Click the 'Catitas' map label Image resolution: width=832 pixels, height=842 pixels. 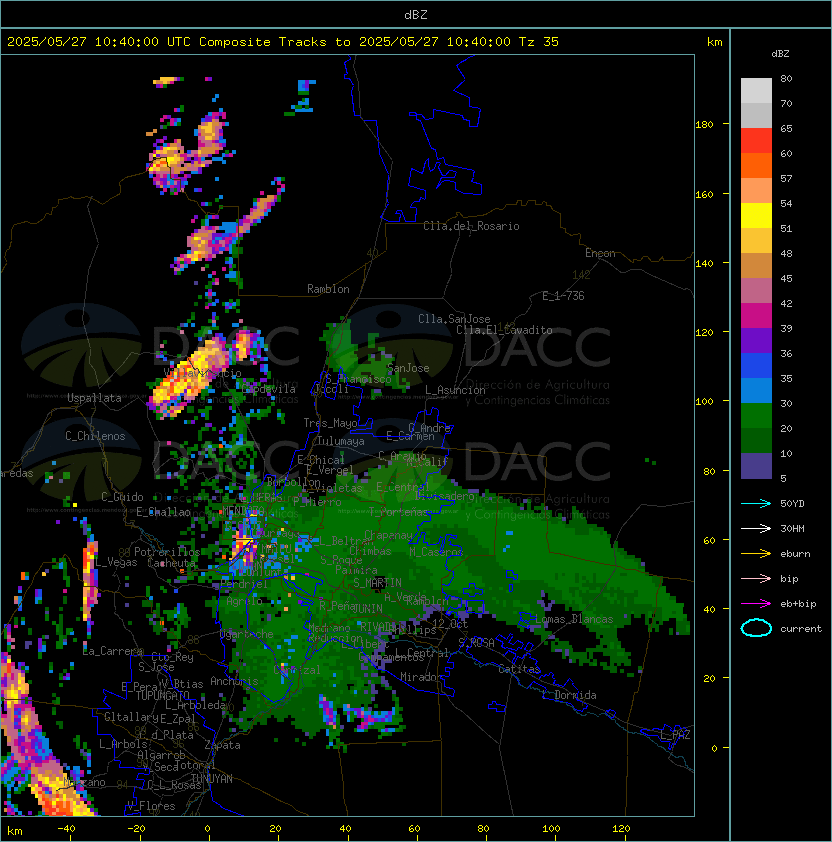(x=519, y=669)
